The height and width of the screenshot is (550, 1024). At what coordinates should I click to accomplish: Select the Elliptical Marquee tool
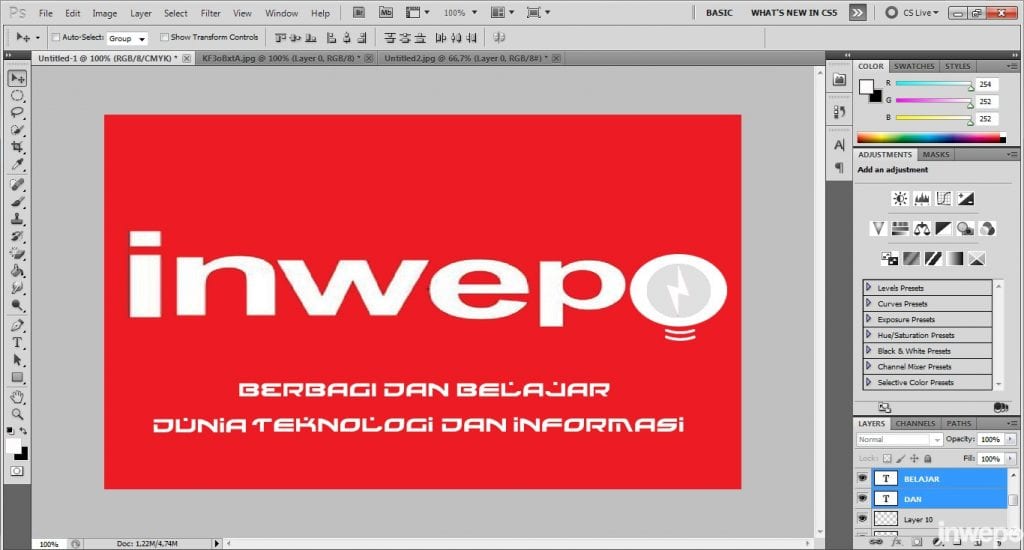tap(17, 96)
